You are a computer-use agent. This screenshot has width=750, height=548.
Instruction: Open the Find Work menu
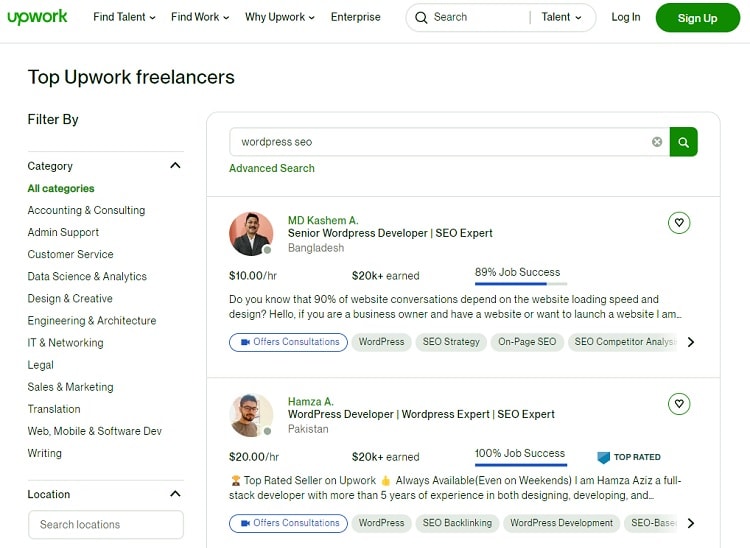click(x=200, y=17)
